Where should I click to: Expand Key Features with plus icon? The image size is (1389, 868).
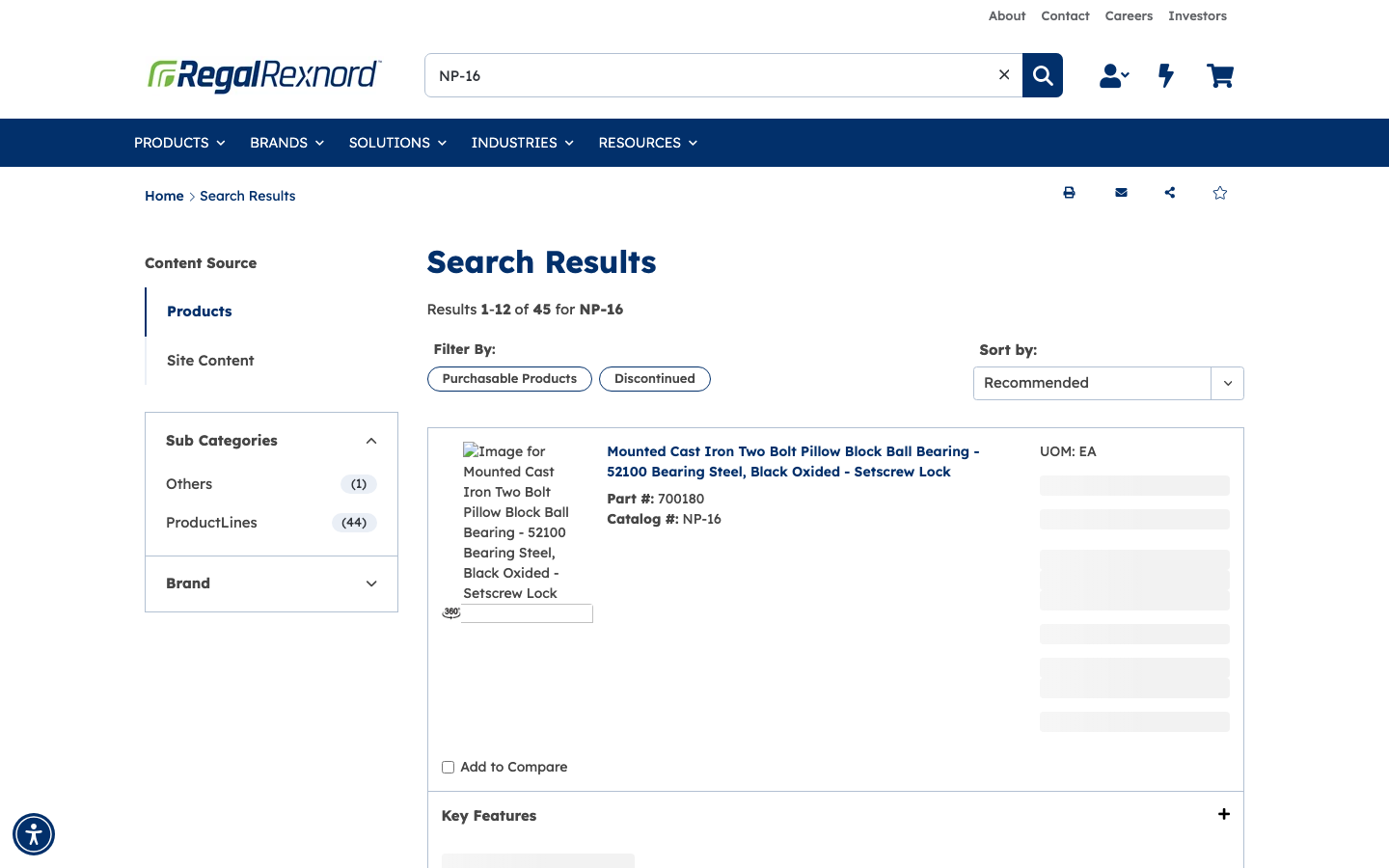[1224, 814]
